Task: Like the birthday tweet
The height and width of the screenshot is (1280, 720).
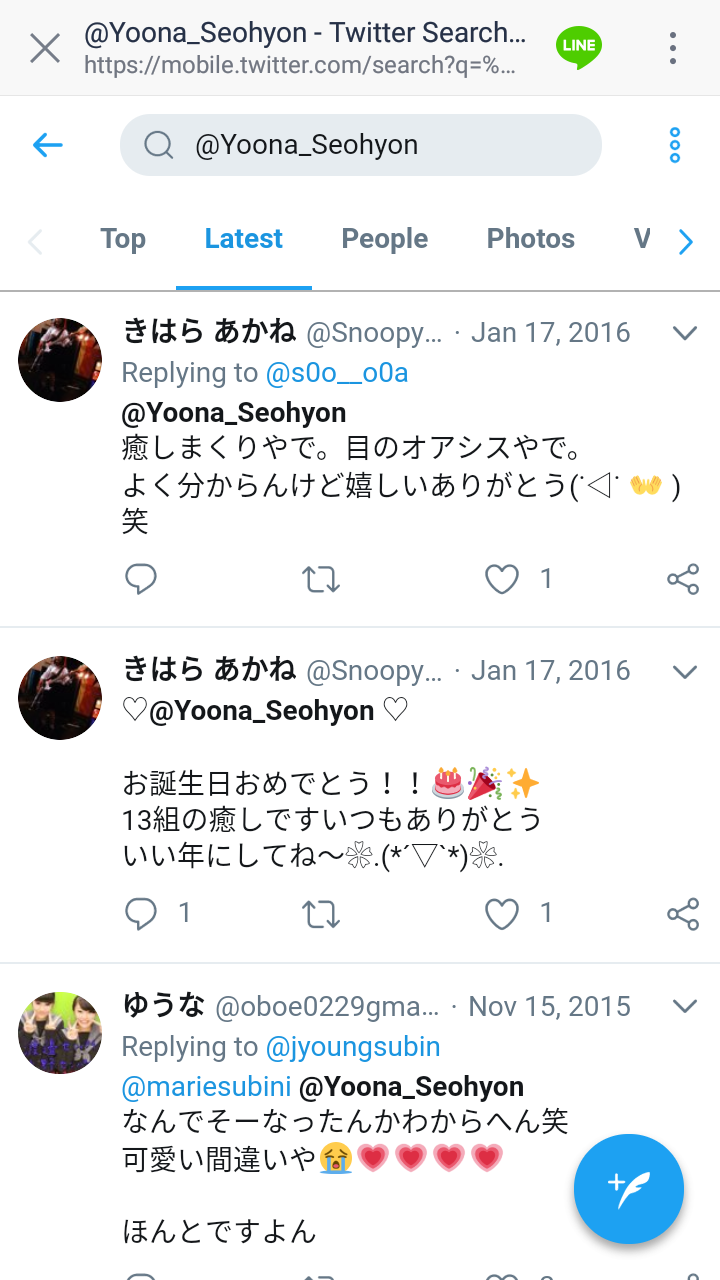Action: coord(502,913)
